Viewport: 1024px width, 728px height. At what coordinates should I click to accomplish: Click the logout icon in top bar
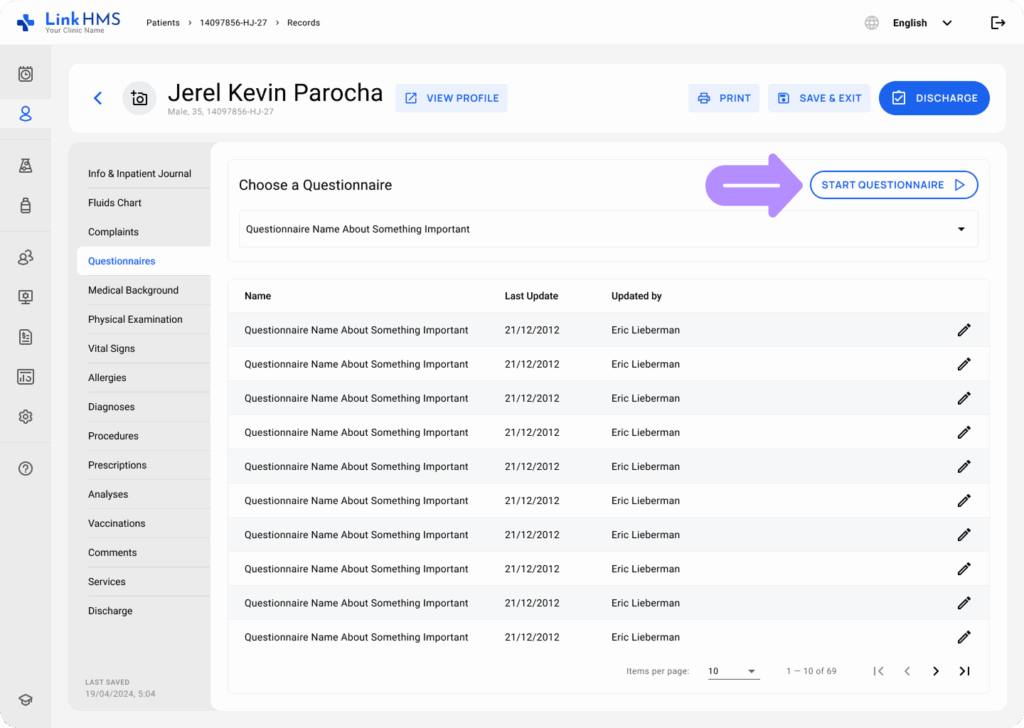tap(997, 23)
